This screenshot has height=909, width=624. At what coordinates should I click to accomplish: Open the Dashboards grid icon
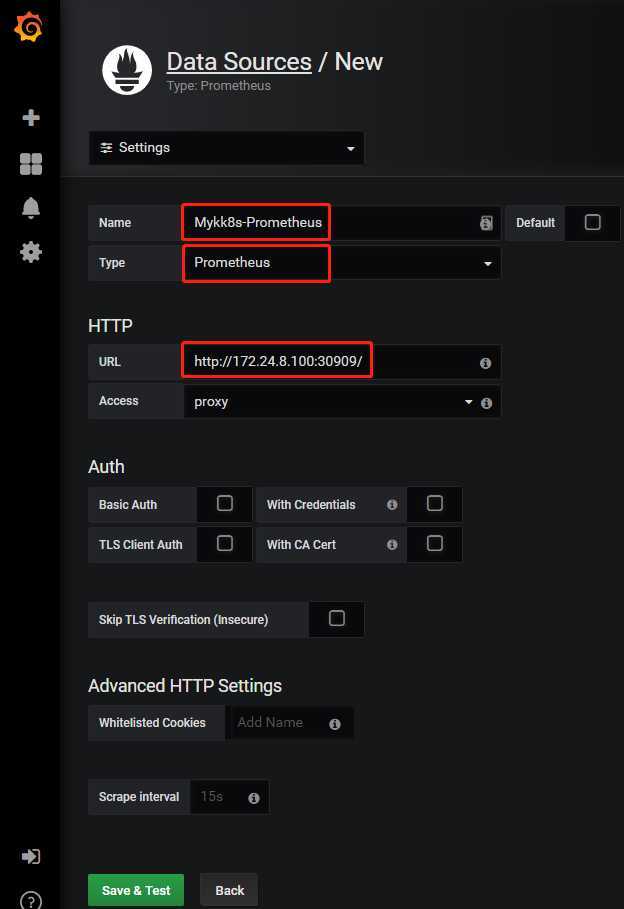31,164
